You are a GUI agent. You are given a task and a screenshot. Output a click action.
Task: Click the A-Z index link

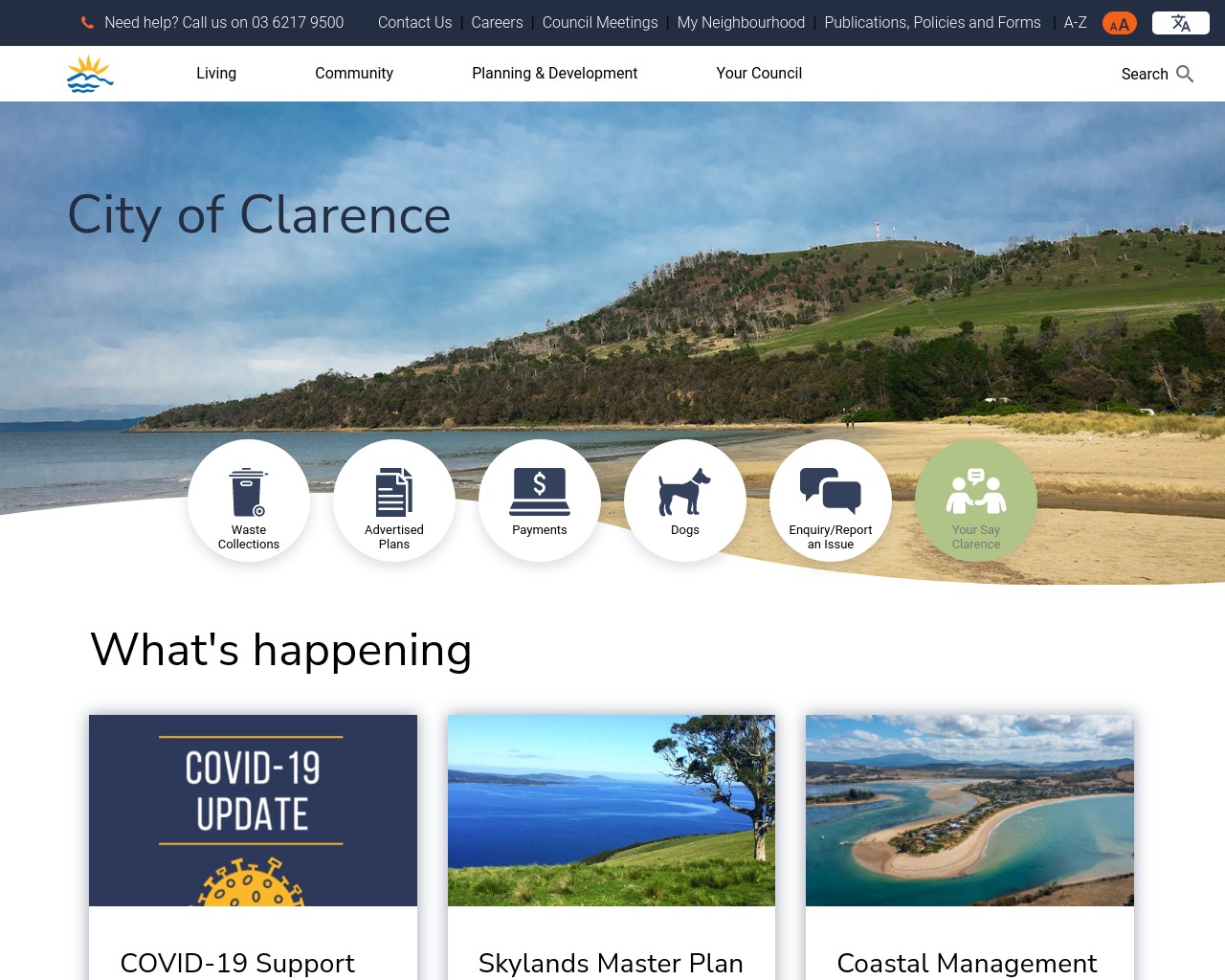click(1075, 23)
